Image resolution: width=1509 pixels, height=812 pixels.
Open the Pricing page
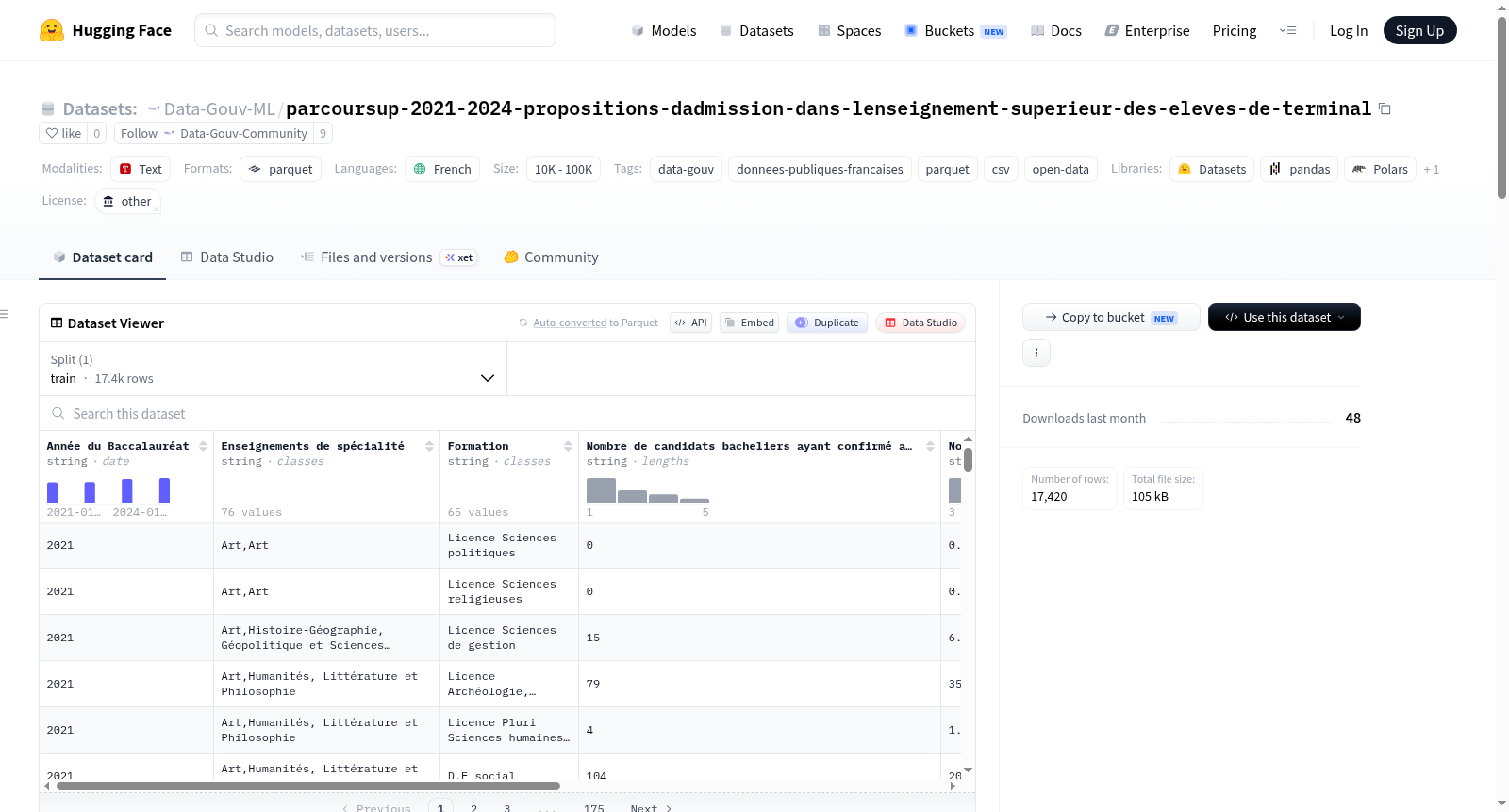click(1235, 30)
